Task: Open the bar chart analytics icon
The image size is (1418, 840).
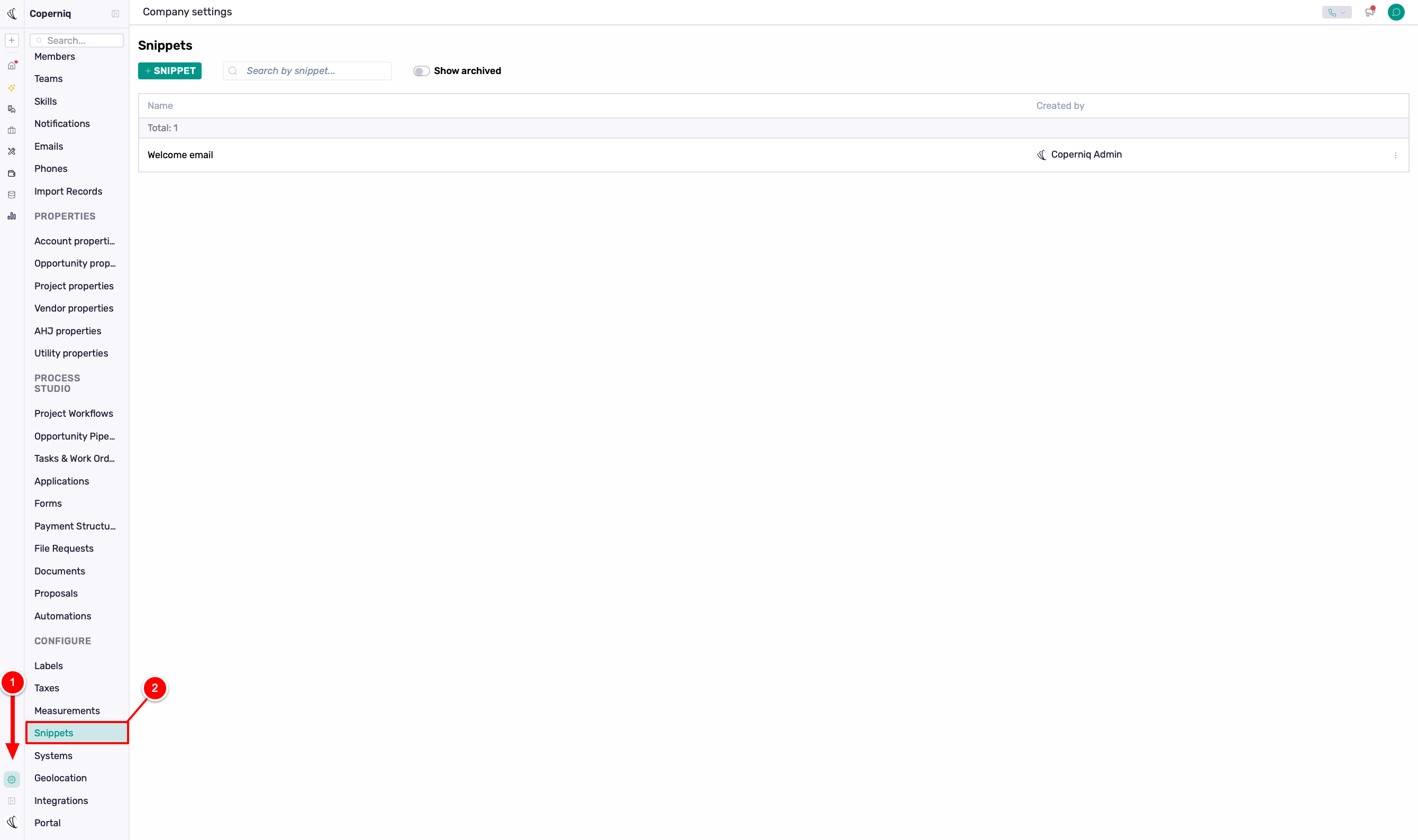Action: (x=12, y=216)
